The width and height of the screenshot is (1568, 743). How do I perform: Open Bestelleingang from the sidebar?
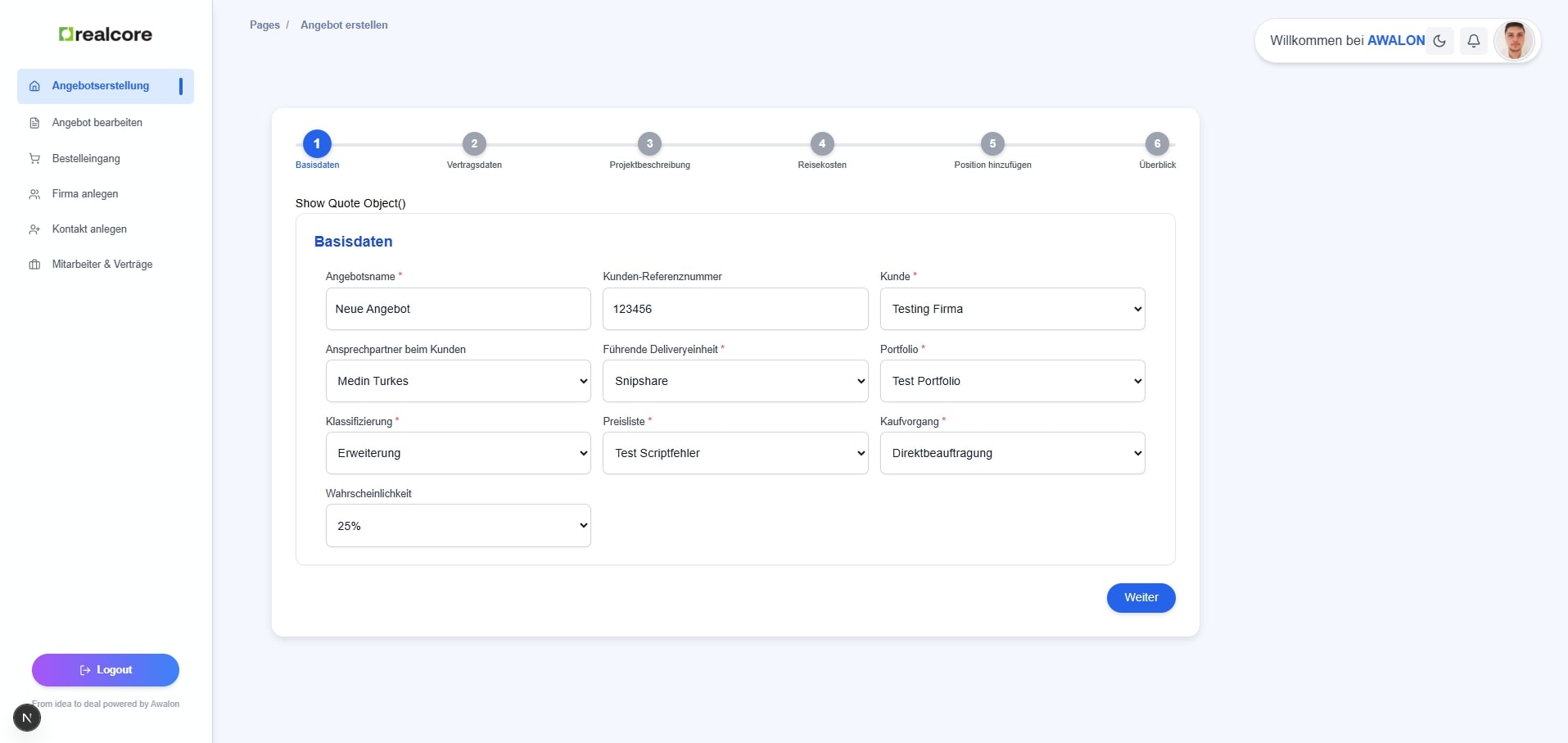86,159
